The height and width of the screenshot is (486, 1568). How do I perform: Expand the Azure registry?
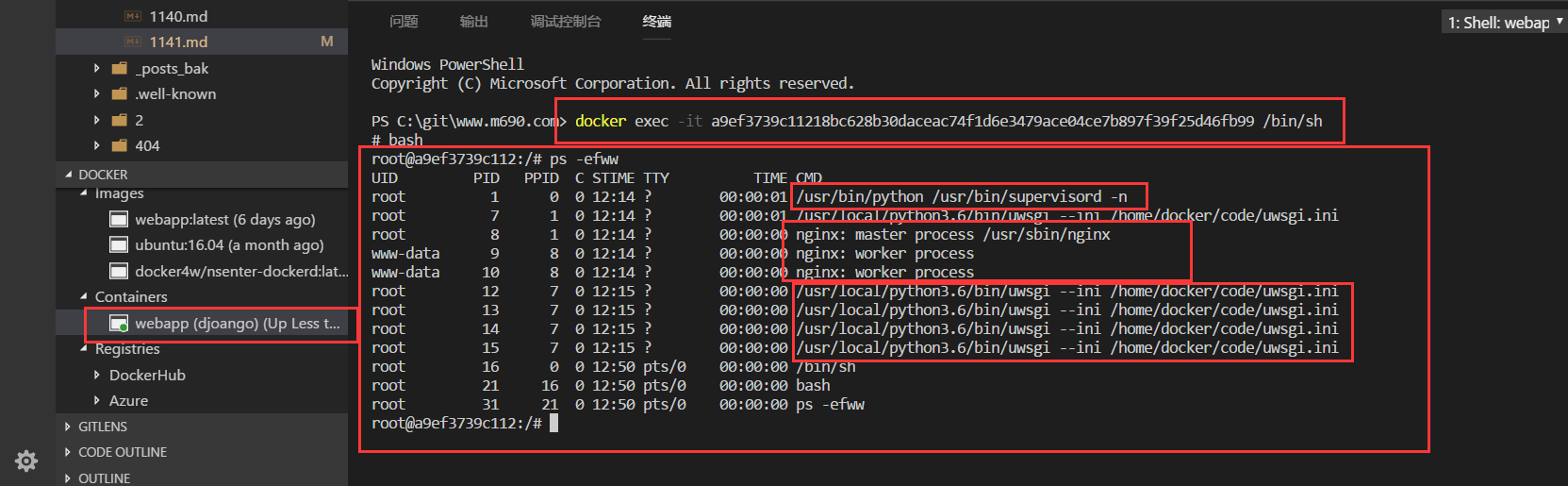coord(96,400)
